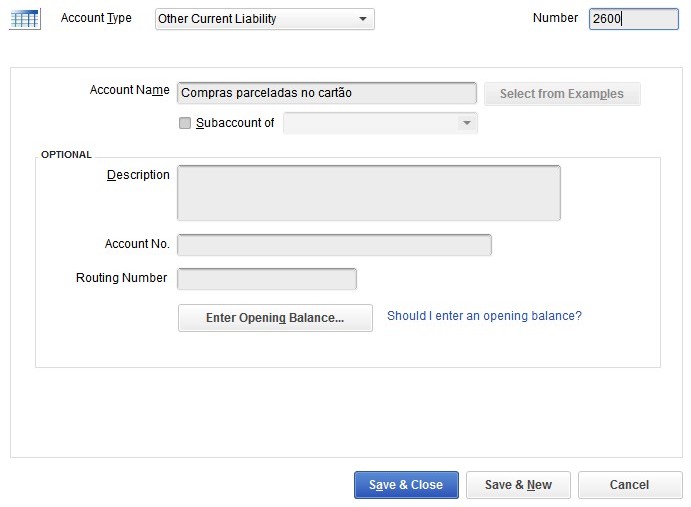Focus the Account No. field
This screenshot has height=507, width=691.
click(x=334, y=245)
